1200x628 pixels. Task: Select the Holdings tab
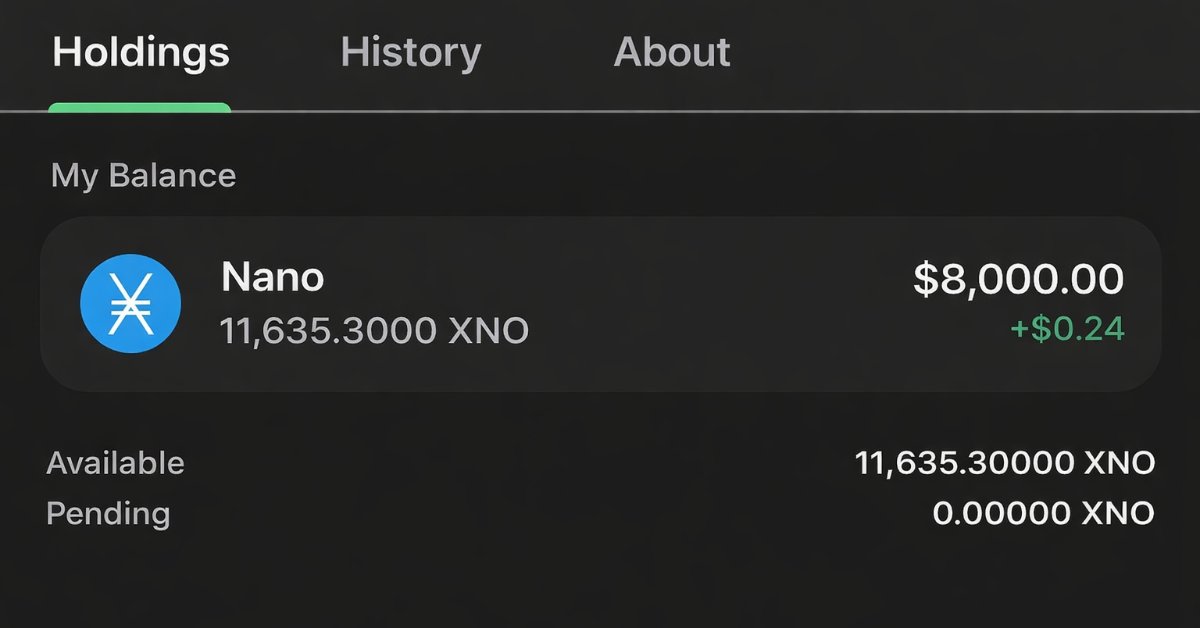[x=140, y=52]
